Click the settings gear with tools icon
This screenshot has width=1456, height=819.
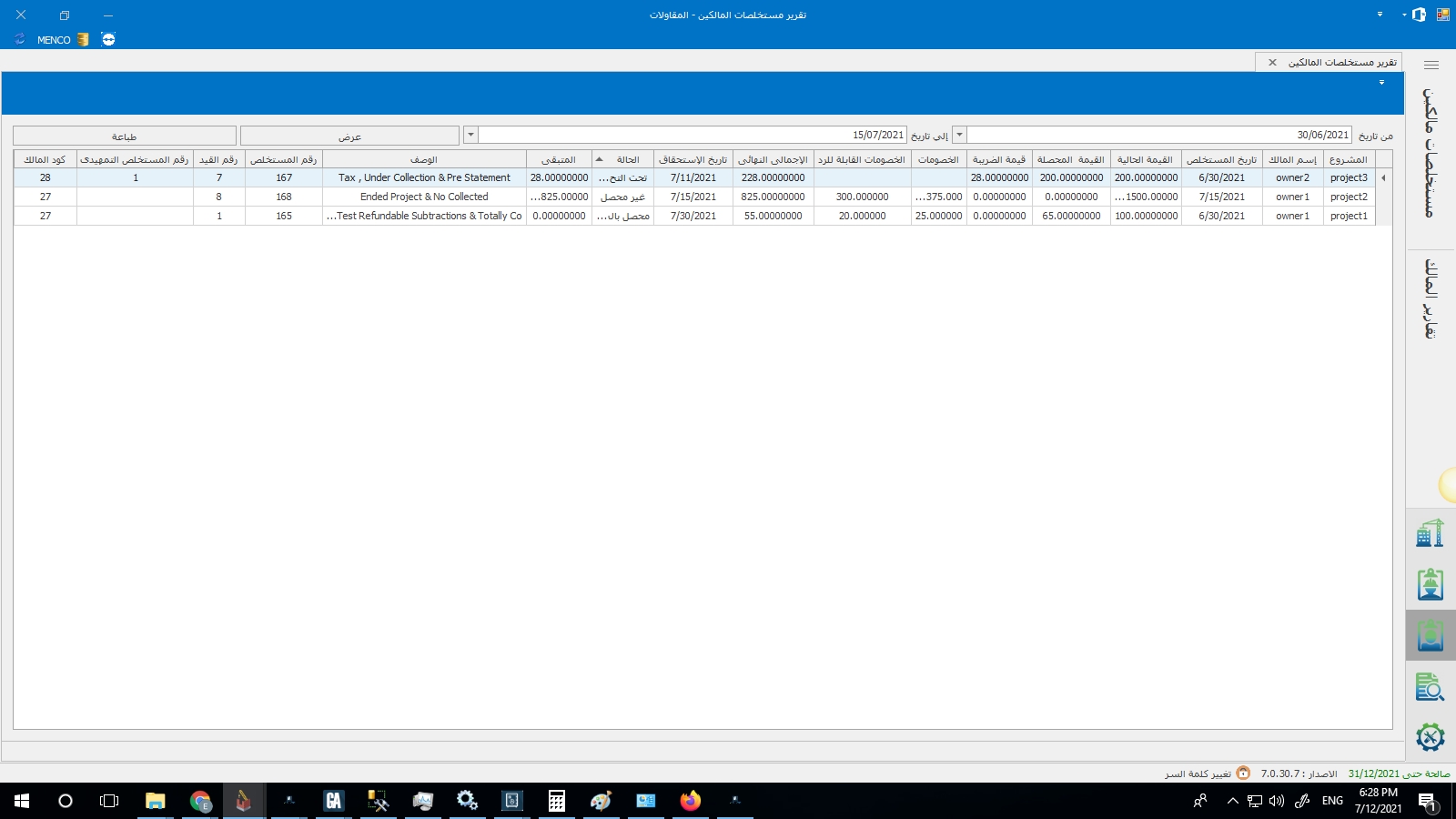point(1430,736)
